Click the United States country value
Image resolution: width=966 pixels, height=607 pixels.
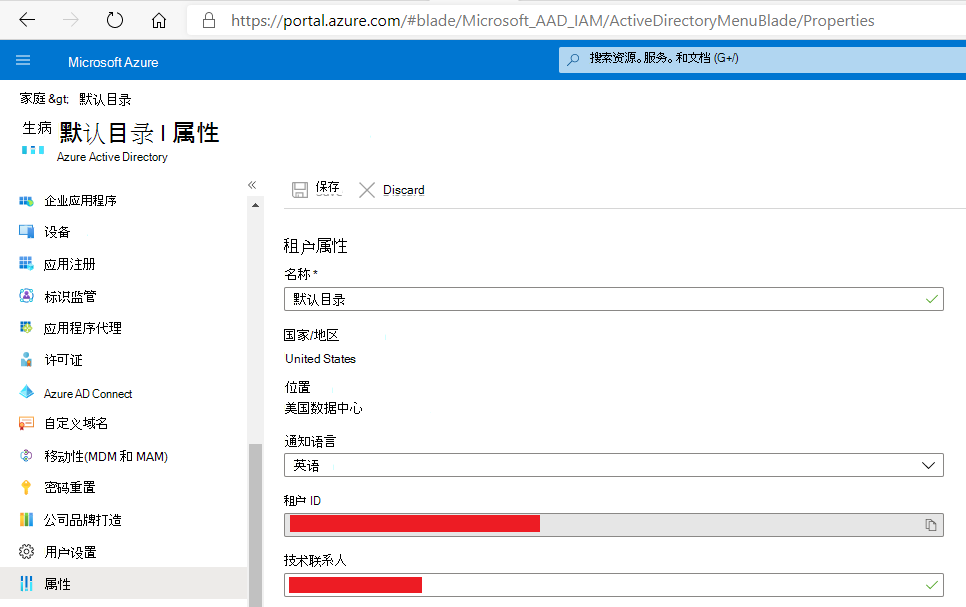tap(320, 359)
